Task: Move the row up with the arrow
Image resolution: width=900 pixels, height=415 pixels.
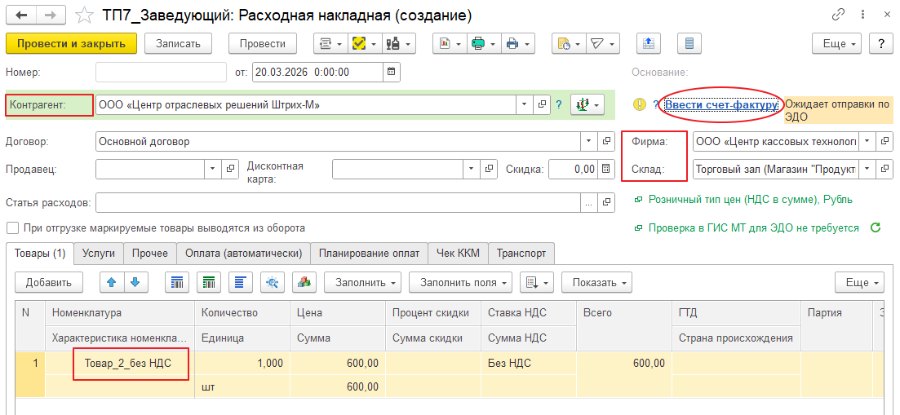Action: click(111, 282)
